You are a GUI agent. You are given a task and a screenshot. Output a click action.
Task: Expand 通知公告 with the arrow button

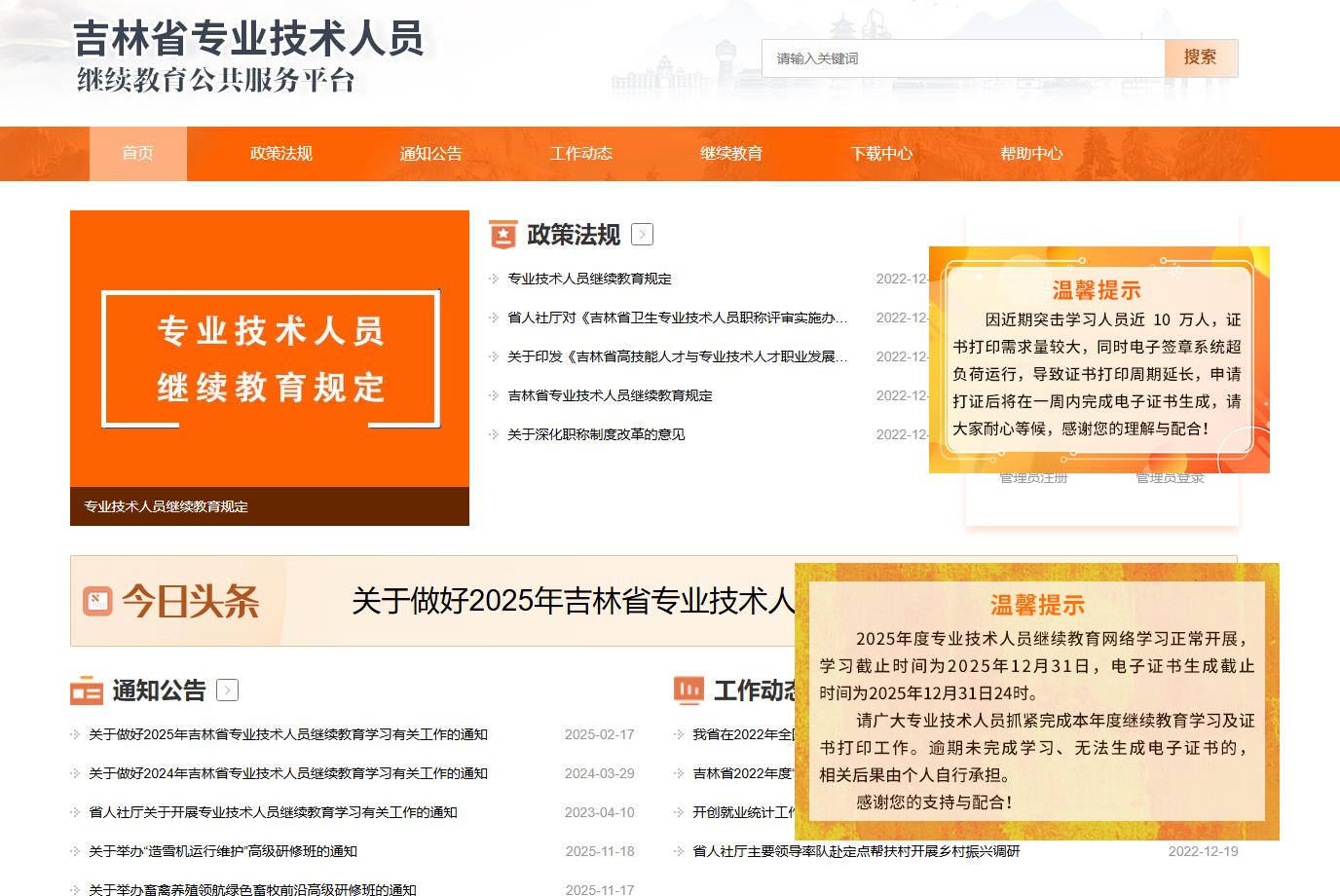tap(227, 691)
